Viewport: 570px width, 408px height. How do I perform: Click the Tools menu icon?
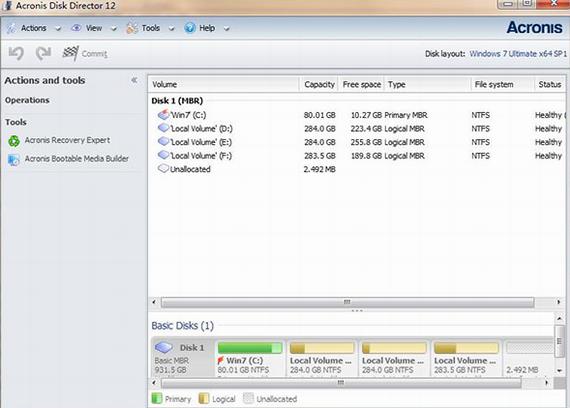pyautogui.click(x=132, y=28)
